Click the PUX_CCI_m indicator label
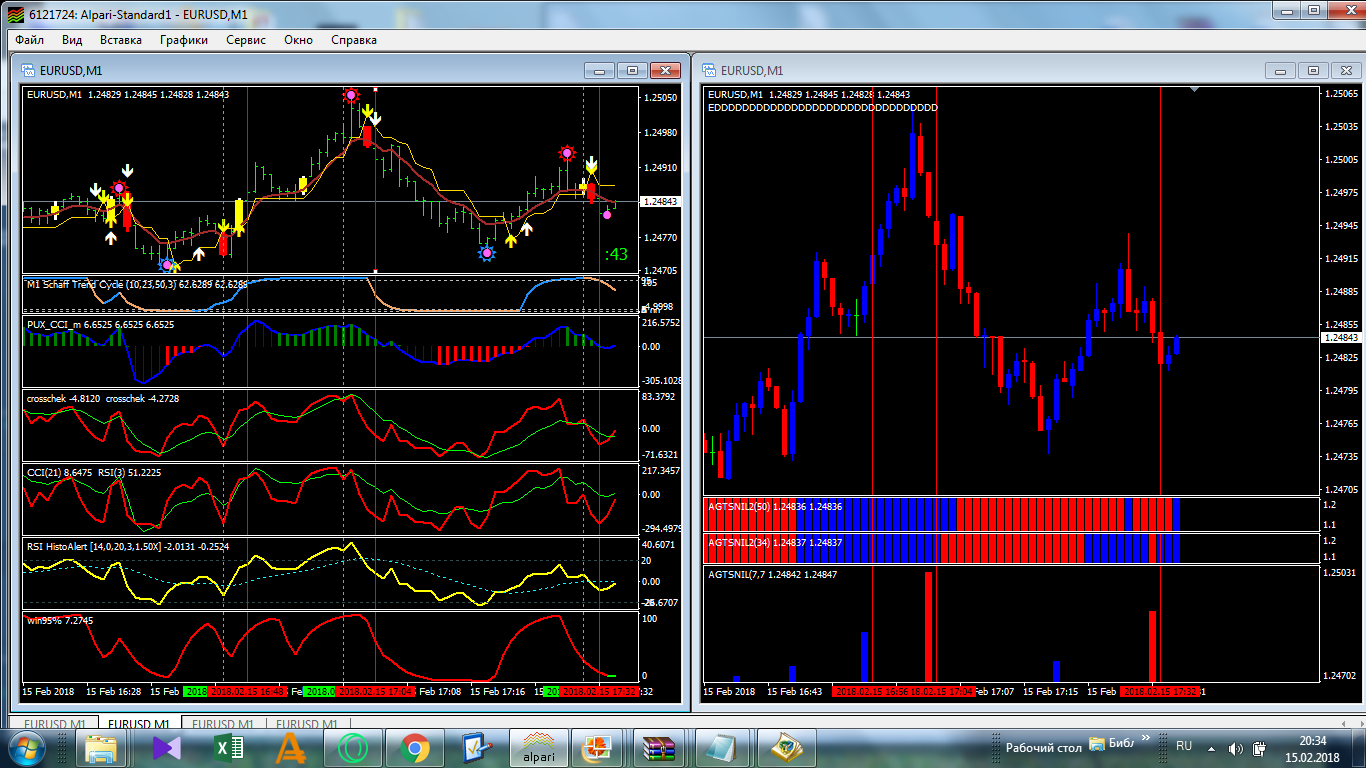 click(x=100, y=325)
